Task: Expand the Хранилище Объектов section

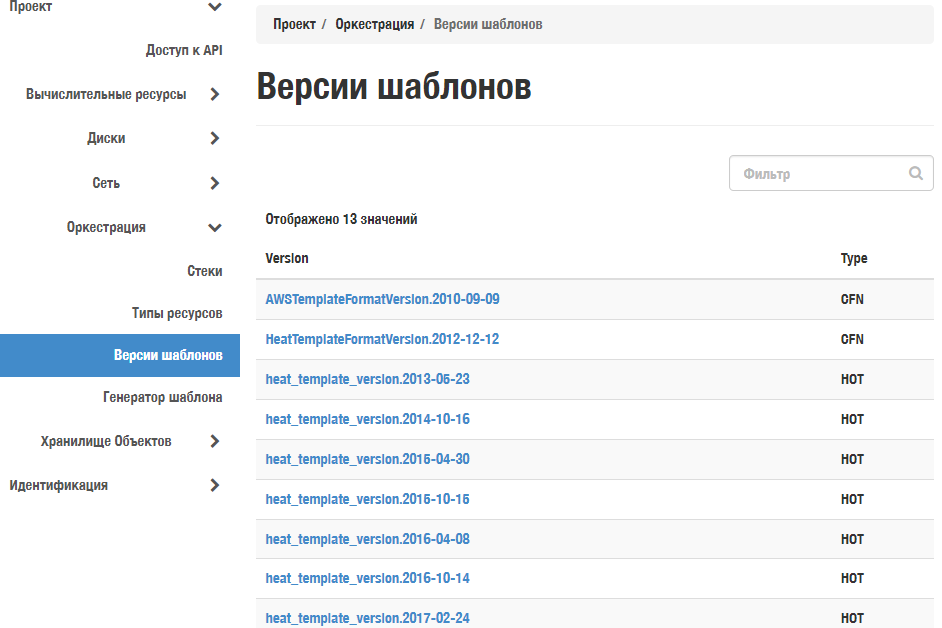Action: (213, 440)
